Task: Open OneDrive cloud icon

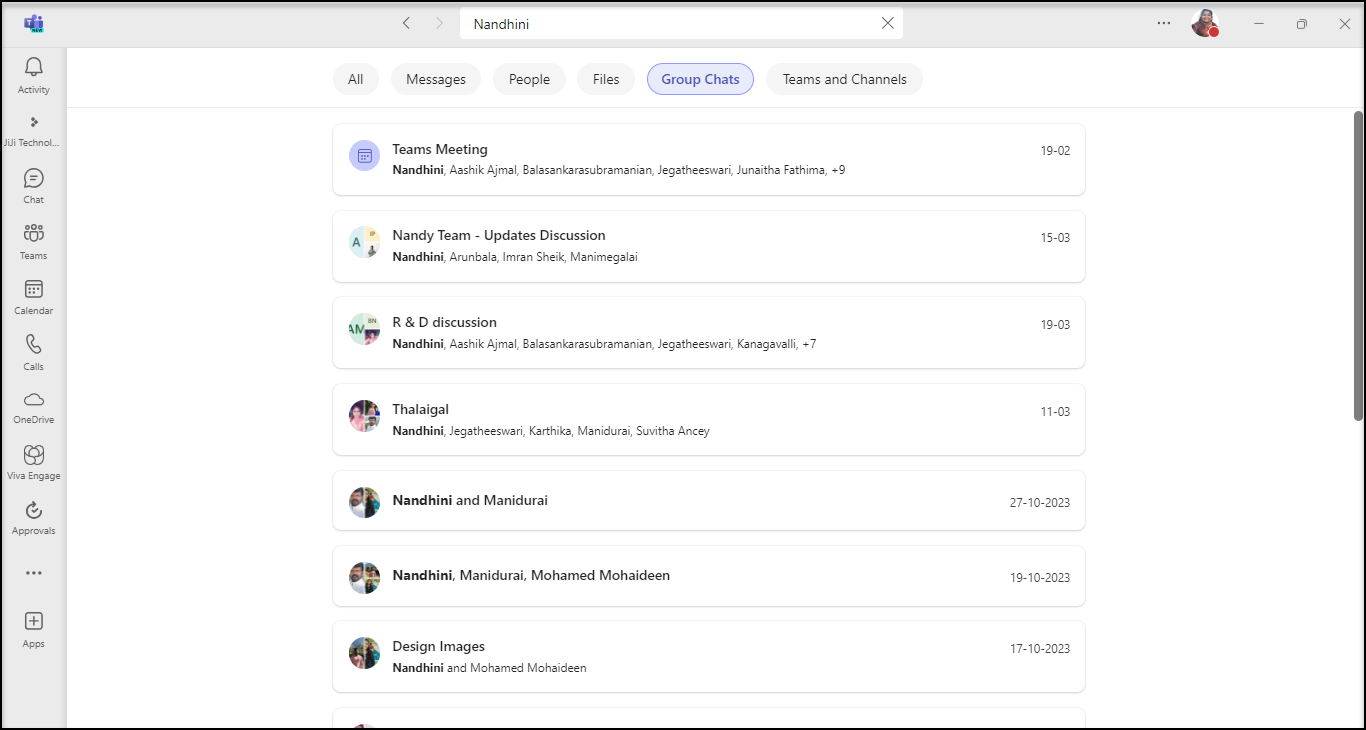Action: (x=33, y=400)
